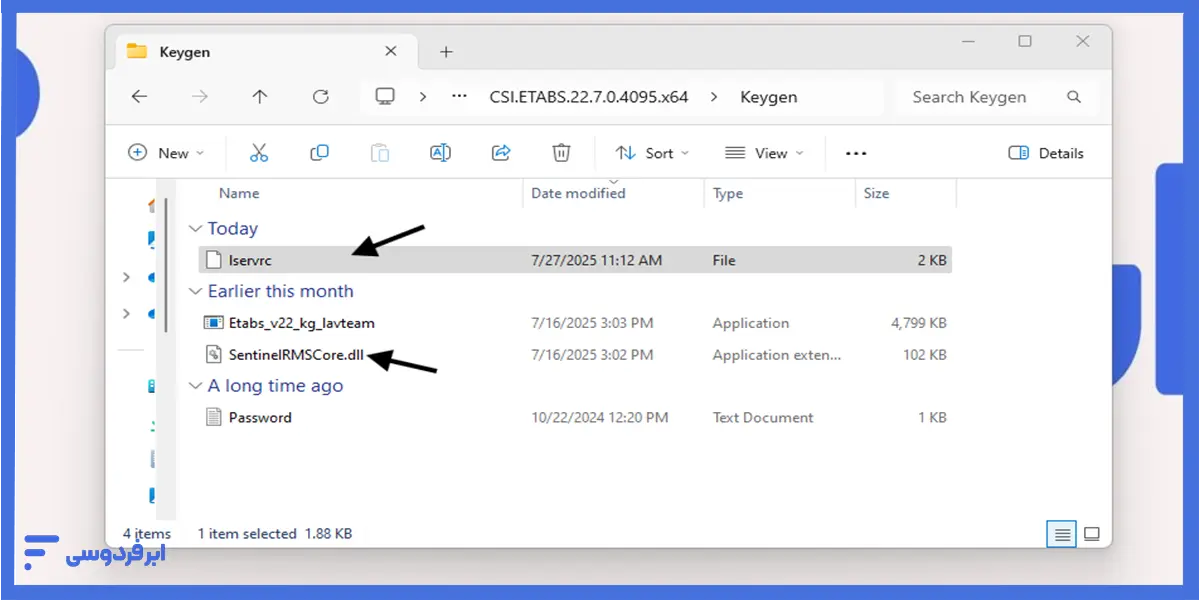The image size is (1200, 600).
Task: Select the lservrc file name
Action: pyautogui.click(x=250, y=260)
